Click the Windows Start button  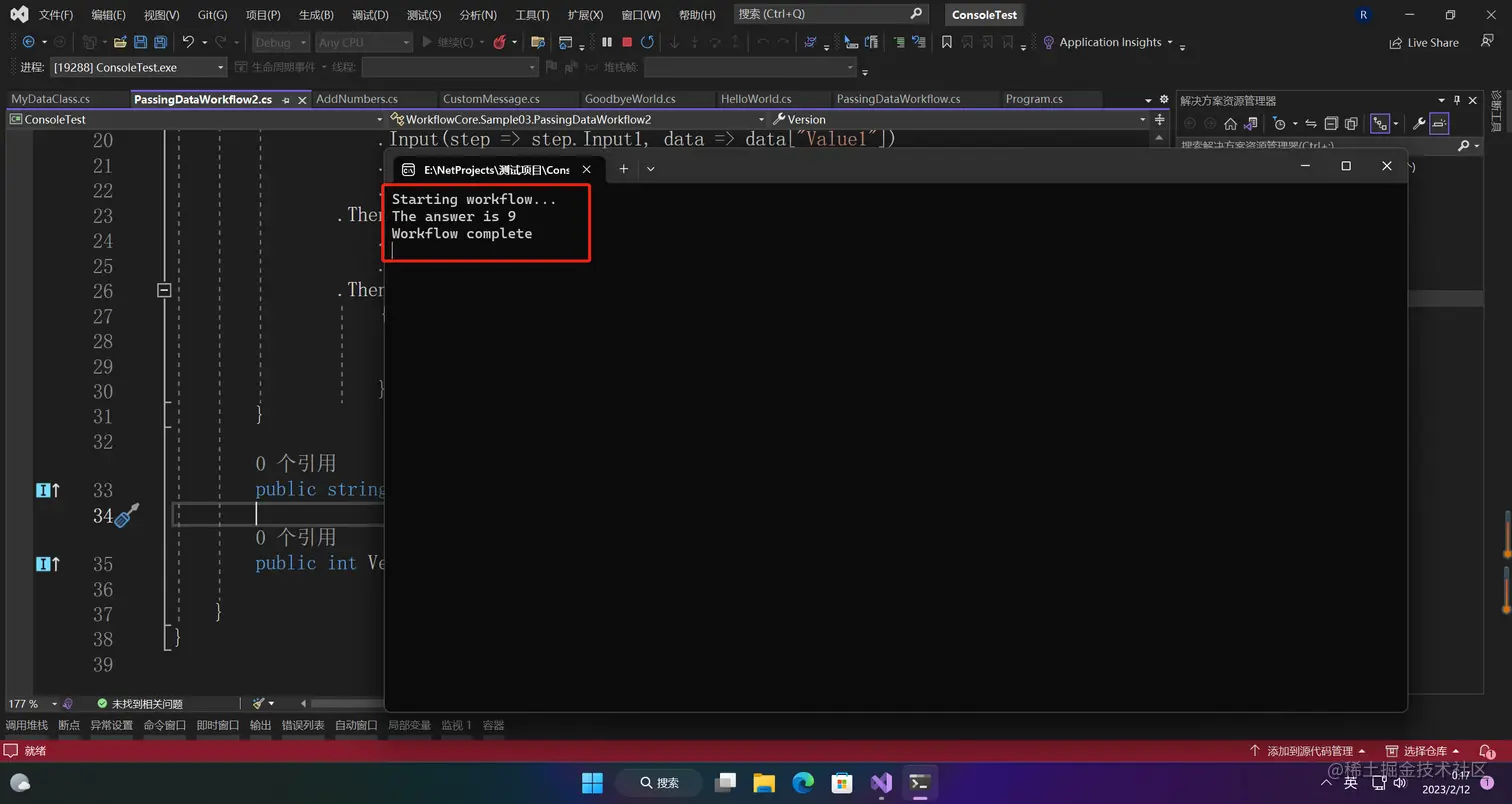pos(592,782)
